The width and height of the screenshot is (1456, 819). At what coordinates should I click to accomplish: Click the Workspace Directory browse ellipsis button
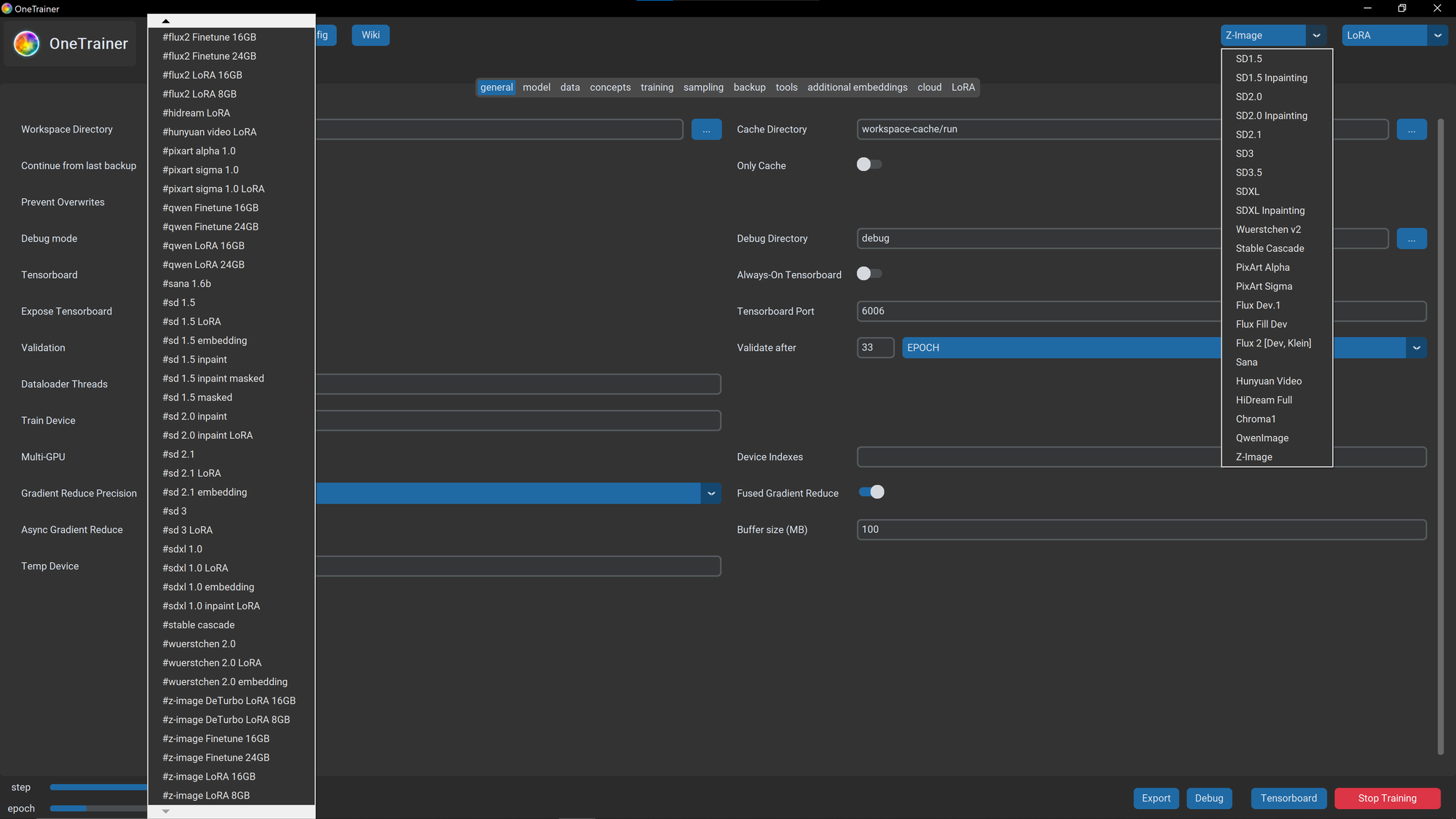click(x=706, y=130)
